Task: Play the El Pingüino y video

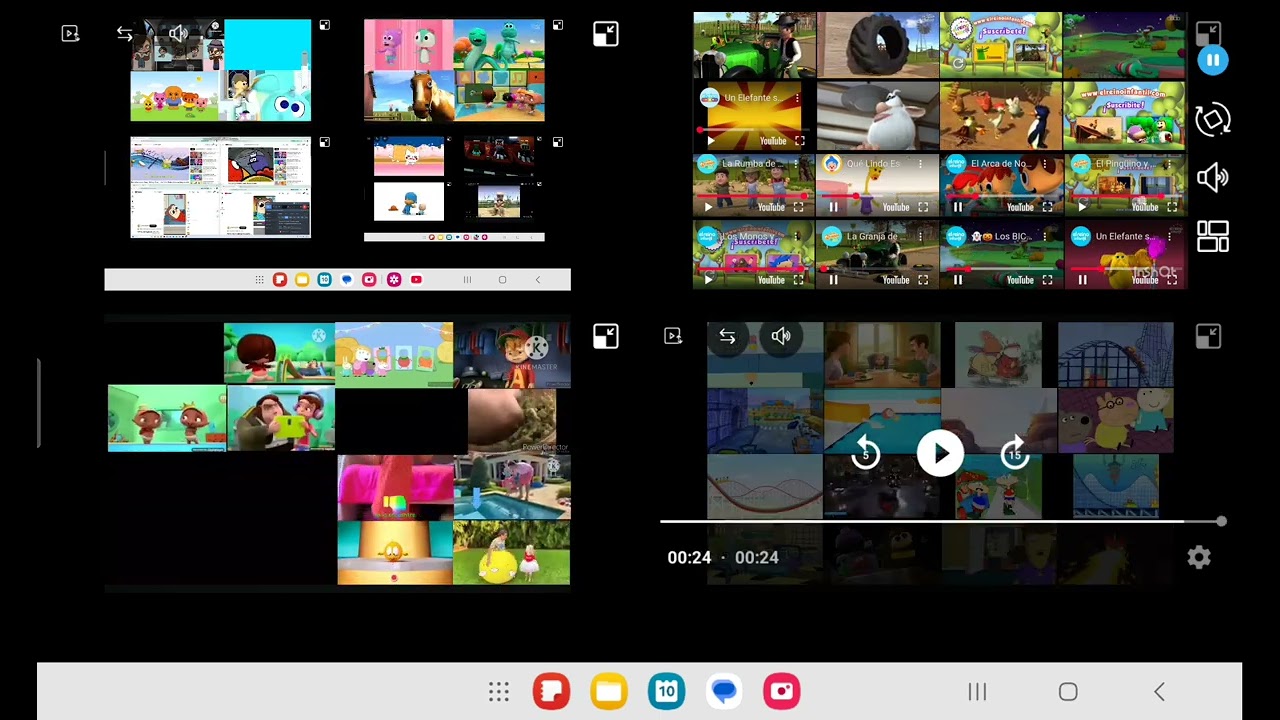Action: pos(1082,207)
